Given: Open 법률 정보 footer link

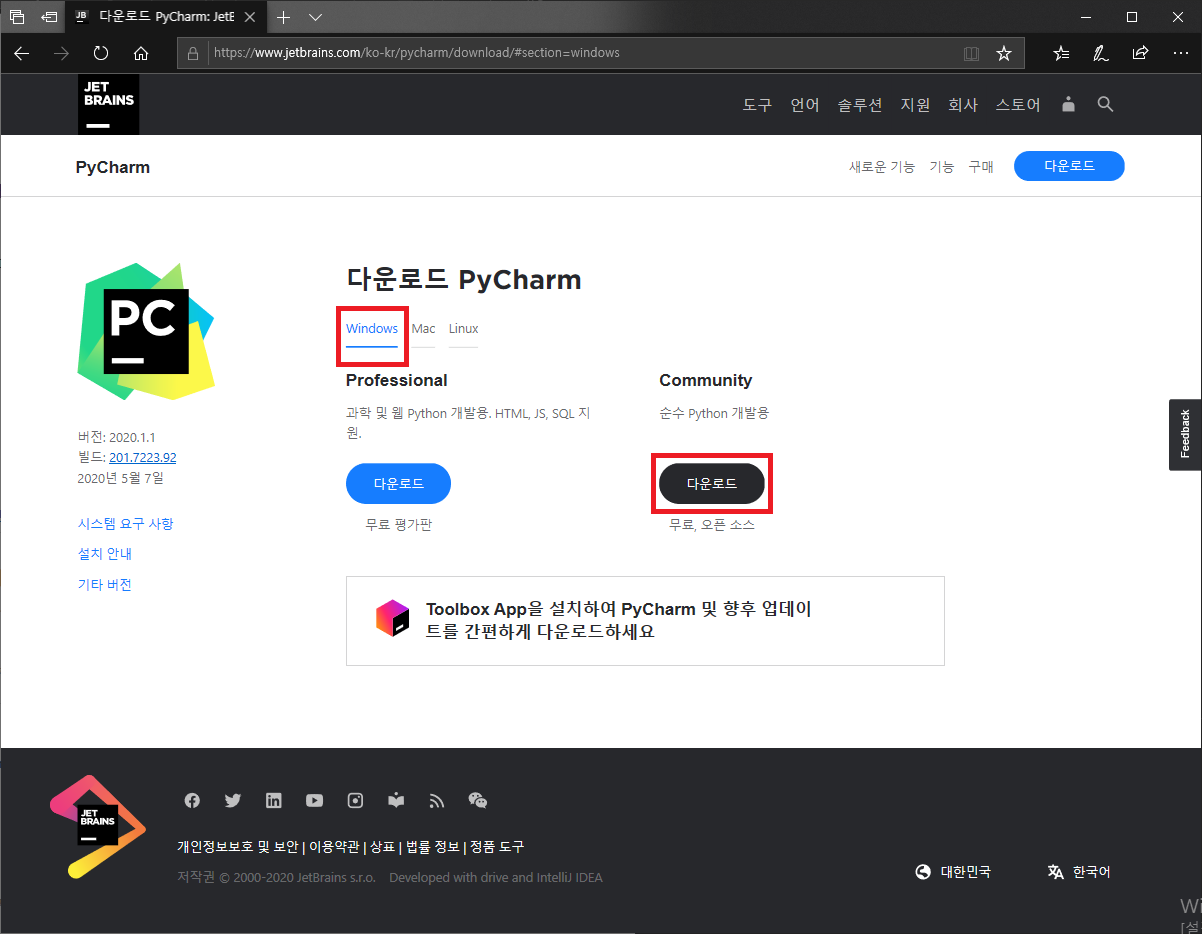Looking at the screenshot, I should tap(433, 847).
